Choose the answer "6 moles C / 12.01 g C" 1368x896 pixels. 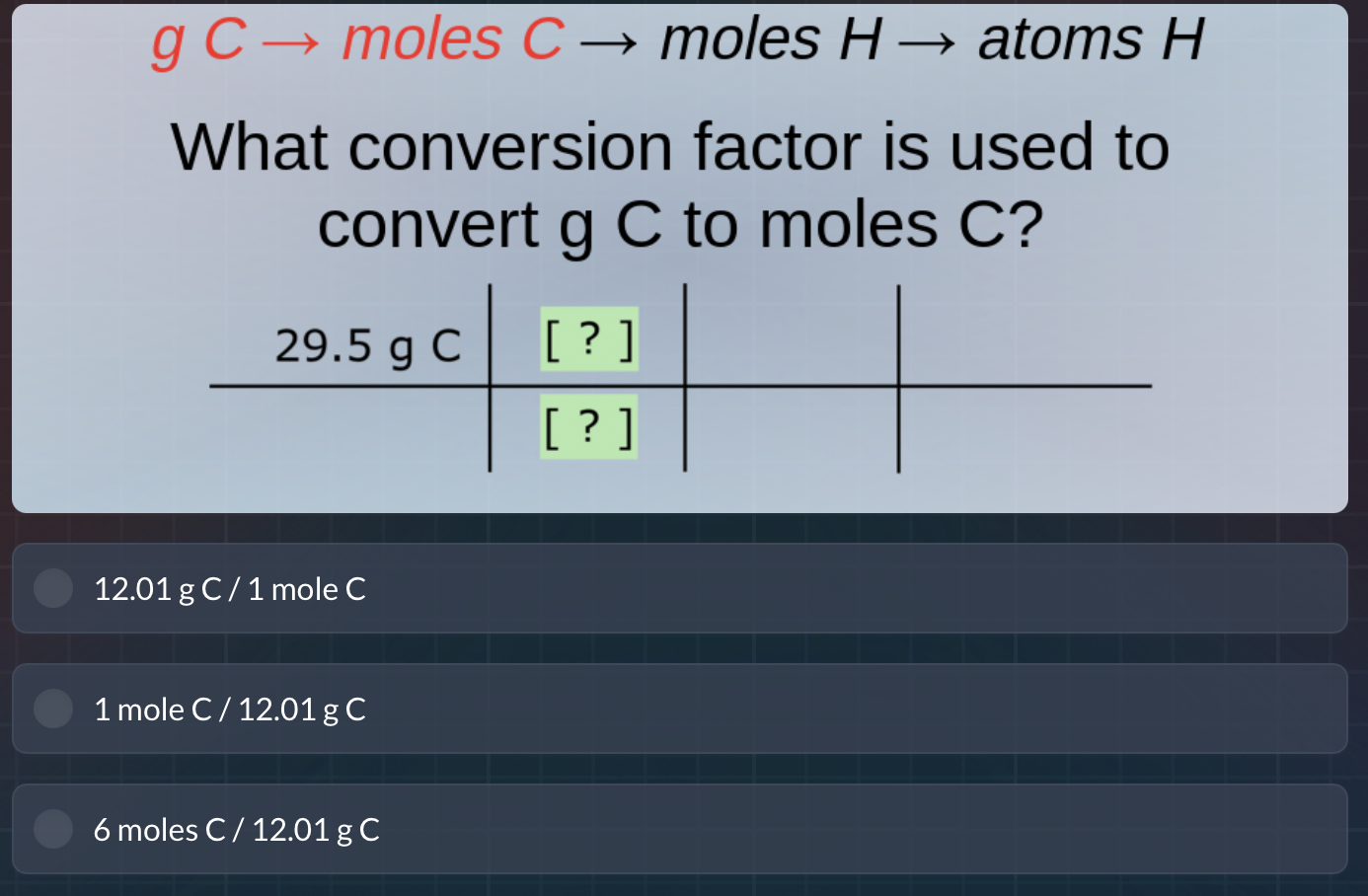pyautogui.click(x=237, y=829)
